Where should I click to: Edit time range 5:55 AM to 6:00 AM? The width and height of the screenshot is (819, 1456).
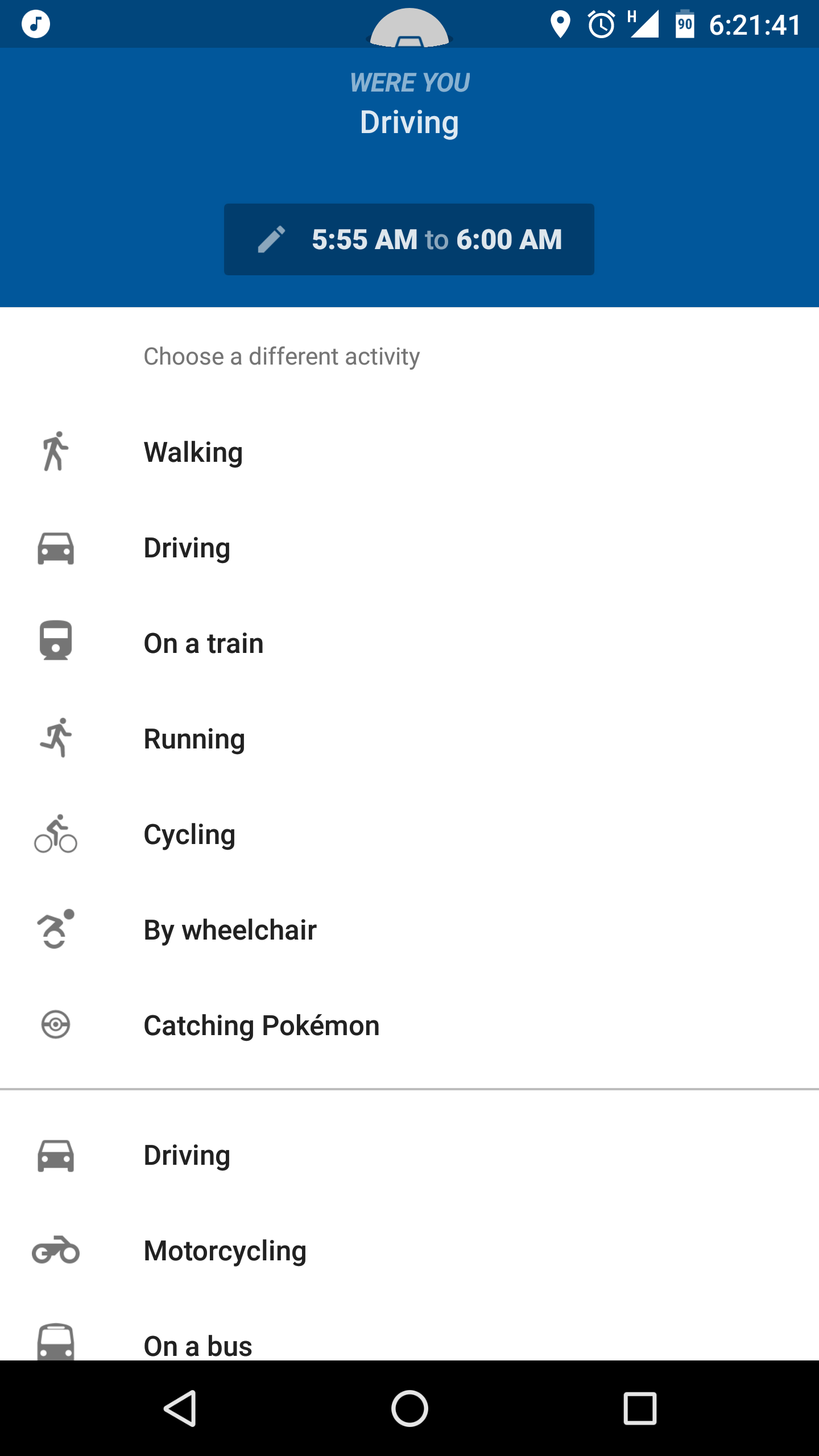[x=436, y=239]
